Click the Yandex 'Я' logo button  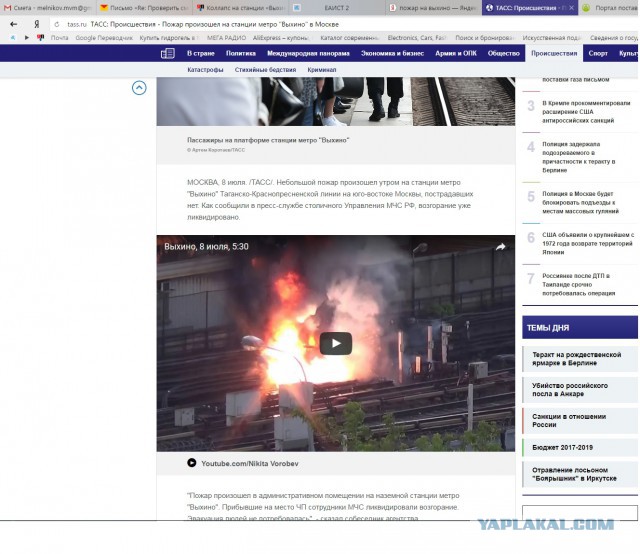pyautogui.click(x=37, y=24)
